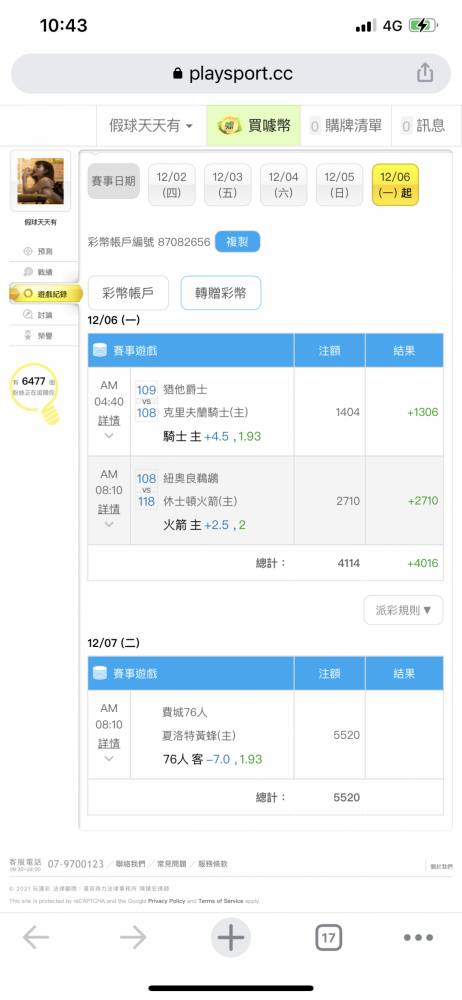Click the 轉贈彩幣 button
Viewport: 462px width, 1000px height.
tap(221, 293)
